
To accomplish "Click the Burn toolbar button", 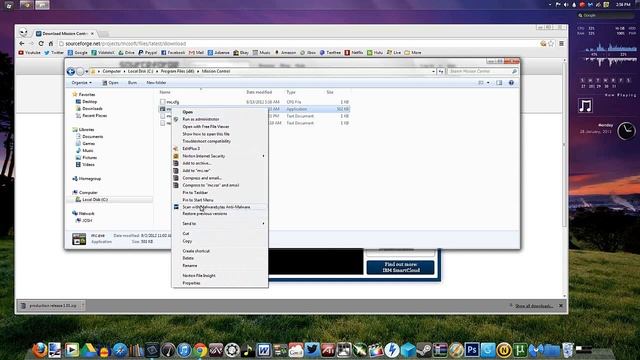I will click(x=132, y=82).
